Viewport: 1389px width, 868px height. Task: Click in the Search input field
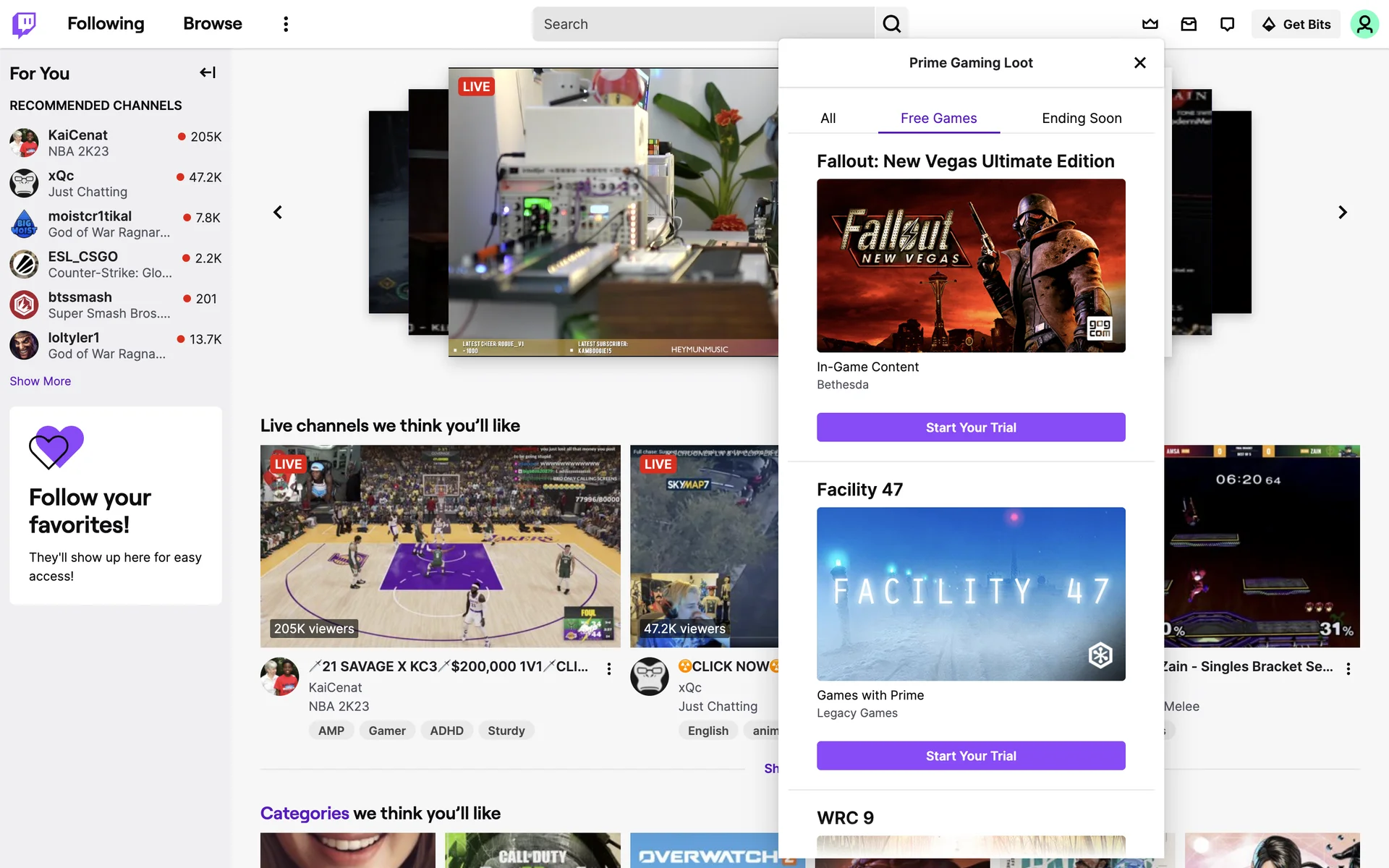pos(702,24)
